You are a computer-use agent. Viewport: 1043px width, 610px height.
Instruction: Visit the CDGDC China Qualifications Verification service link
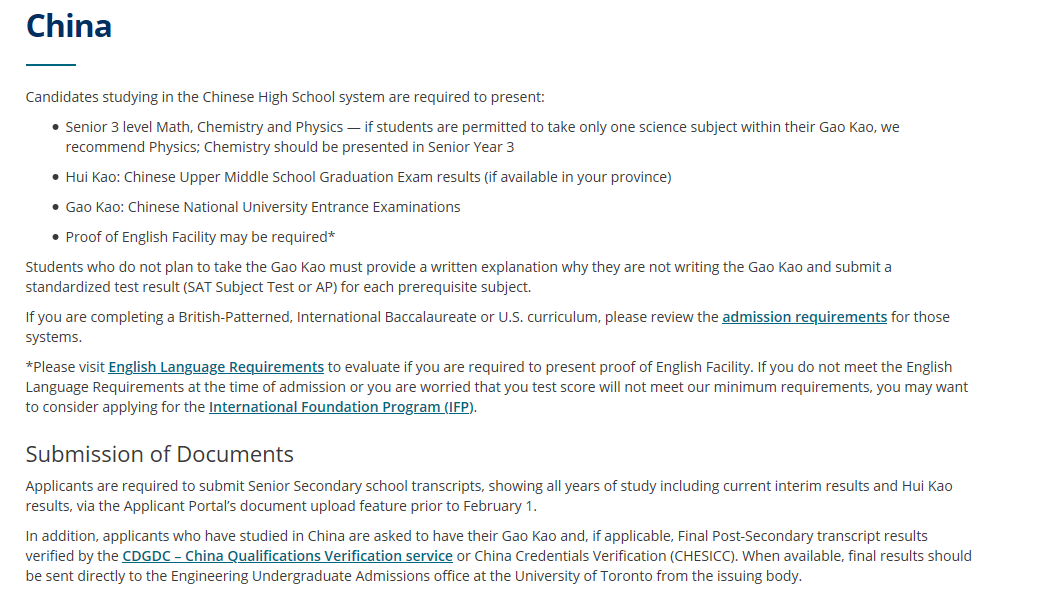pos(287,556)
